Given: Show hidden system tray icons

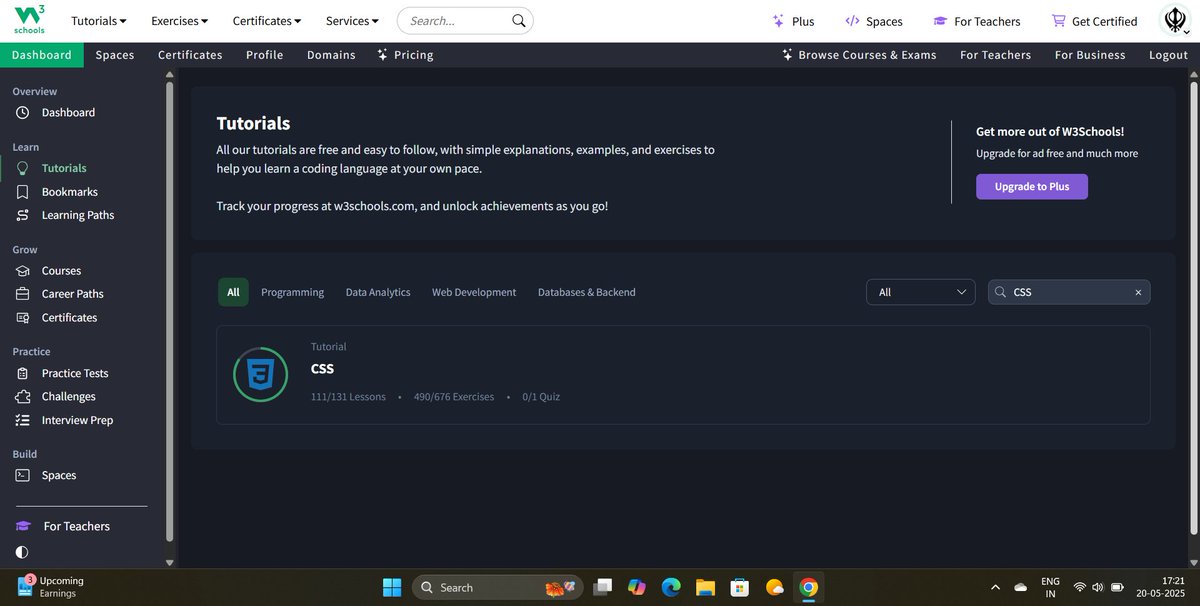Looking at the screenshot, I should [x=995, y=587].
